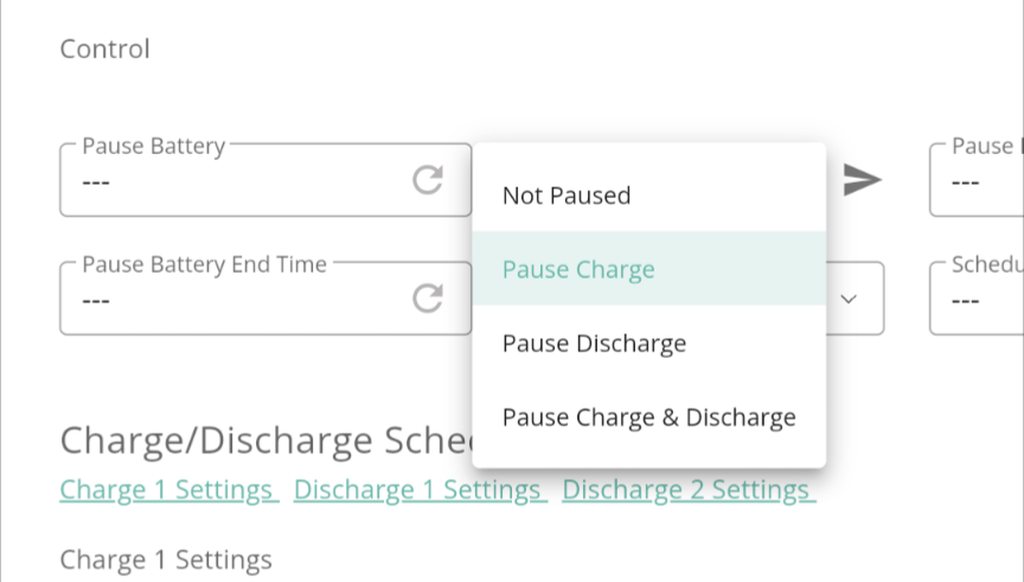Go to Discharge 2 Settings link
The height and width of the screenshot is (582, 1024).
(x=688, y=490)
